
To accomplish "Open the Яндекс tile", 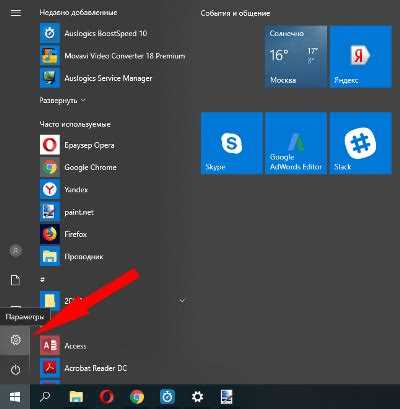I will coord(360,57).
